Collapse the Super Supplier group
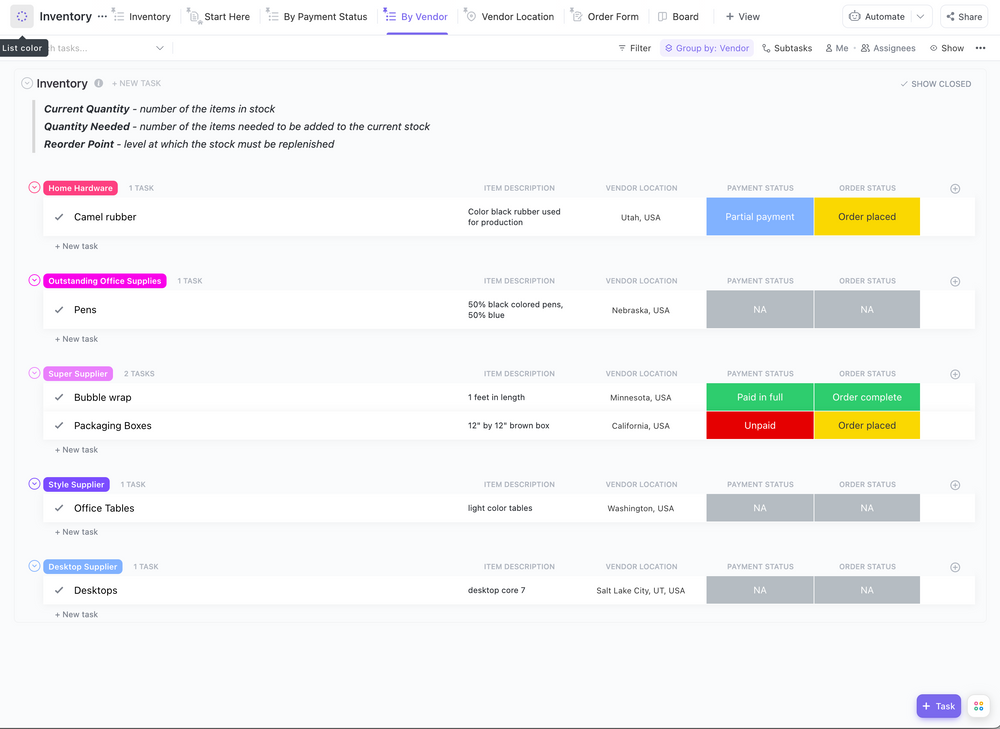 34,374
